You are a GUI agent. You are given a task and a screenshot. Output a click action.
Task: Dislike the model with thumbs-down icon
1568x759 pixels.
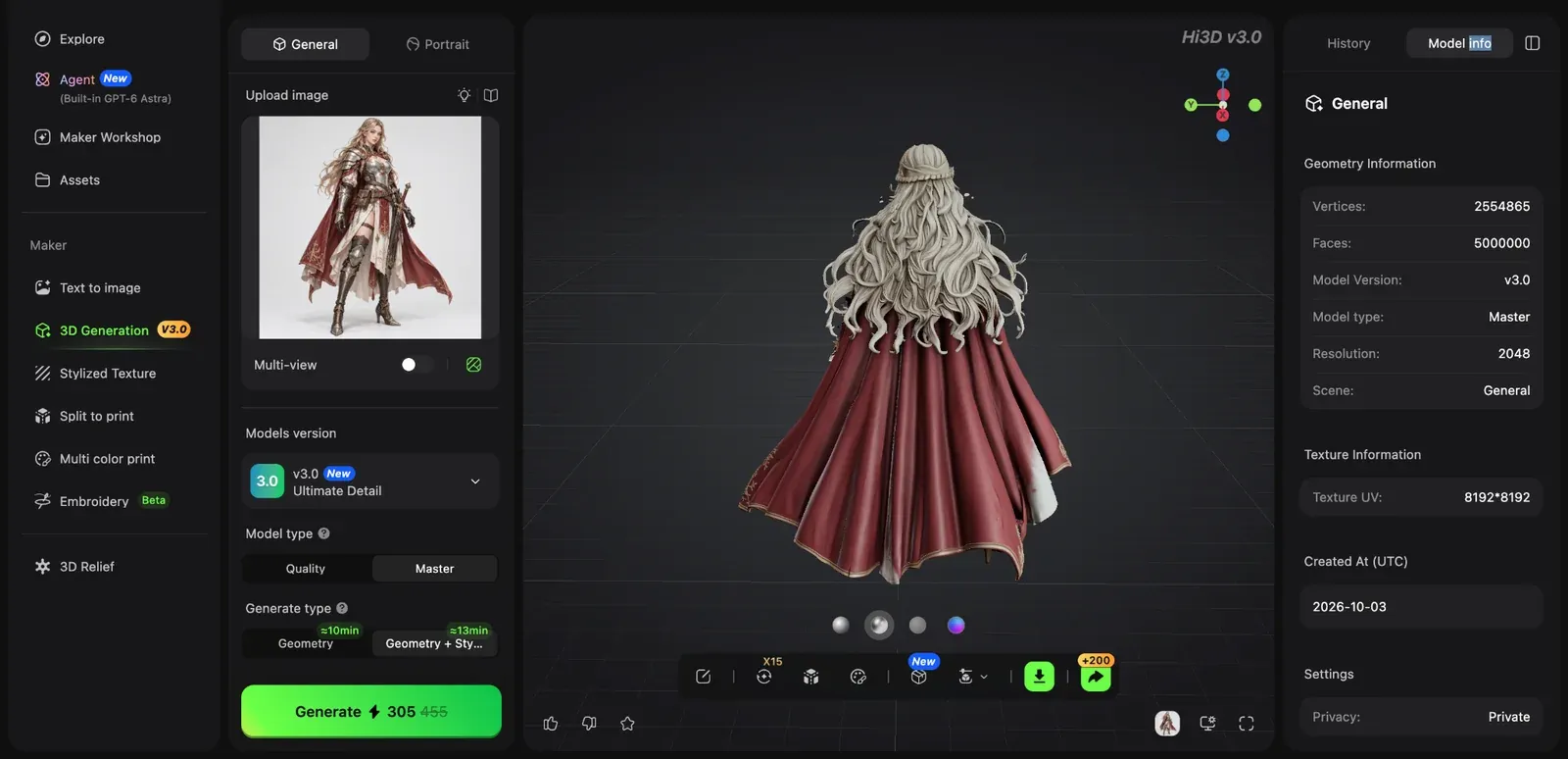(589, 724)
